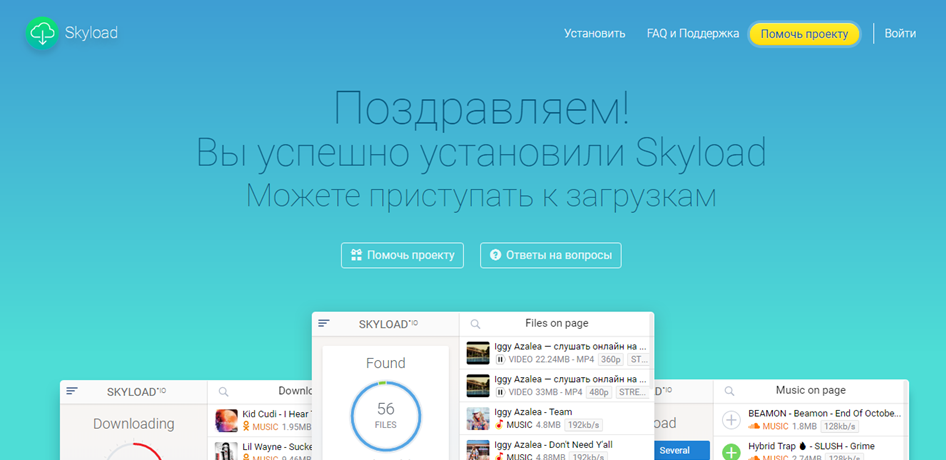Screen dimensions: 946x460
Task: Click the green plus icon beside Hybrid Trap
Action: 731,451
